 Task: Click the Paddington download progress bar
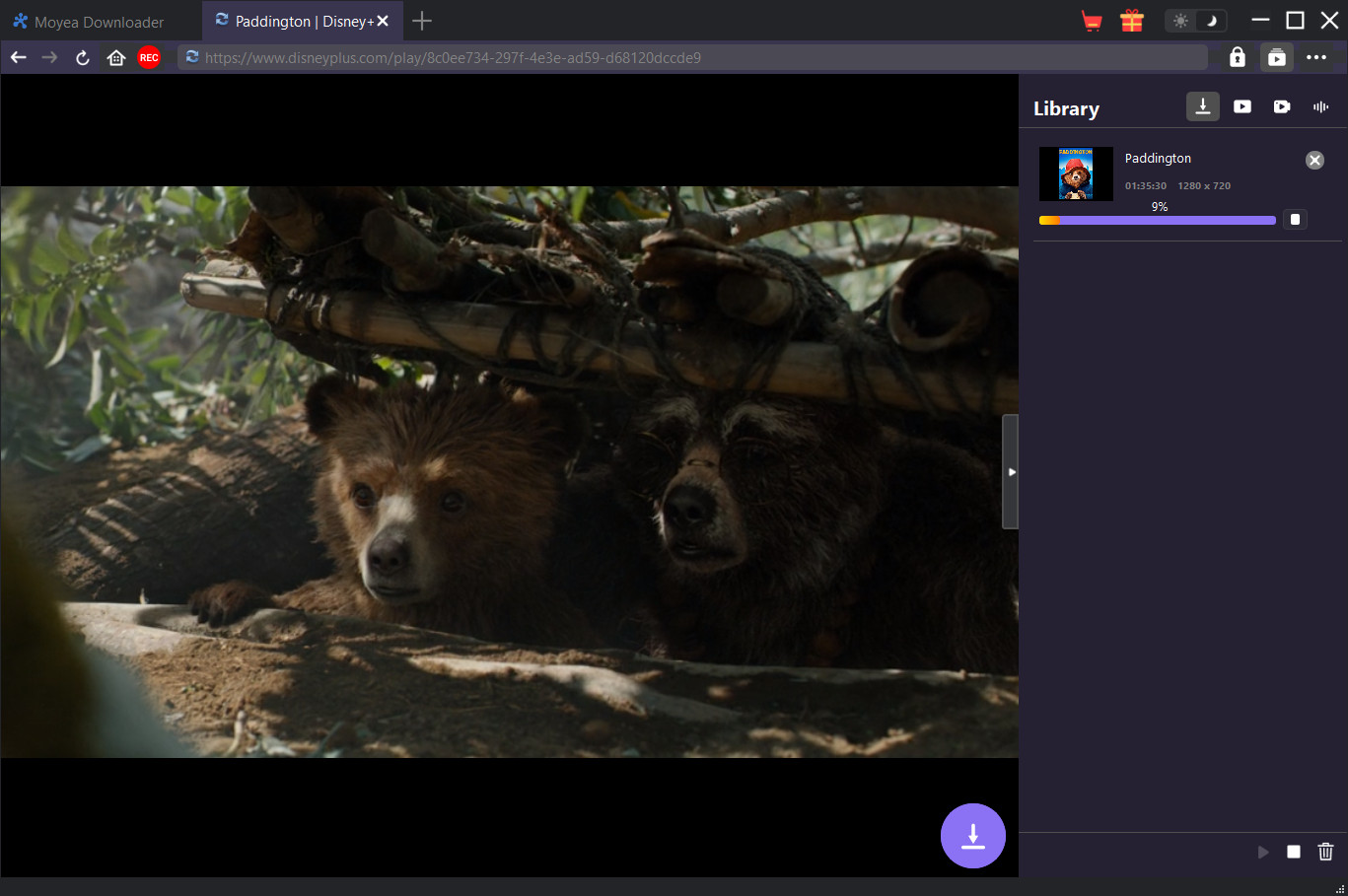coord(1158,221)
